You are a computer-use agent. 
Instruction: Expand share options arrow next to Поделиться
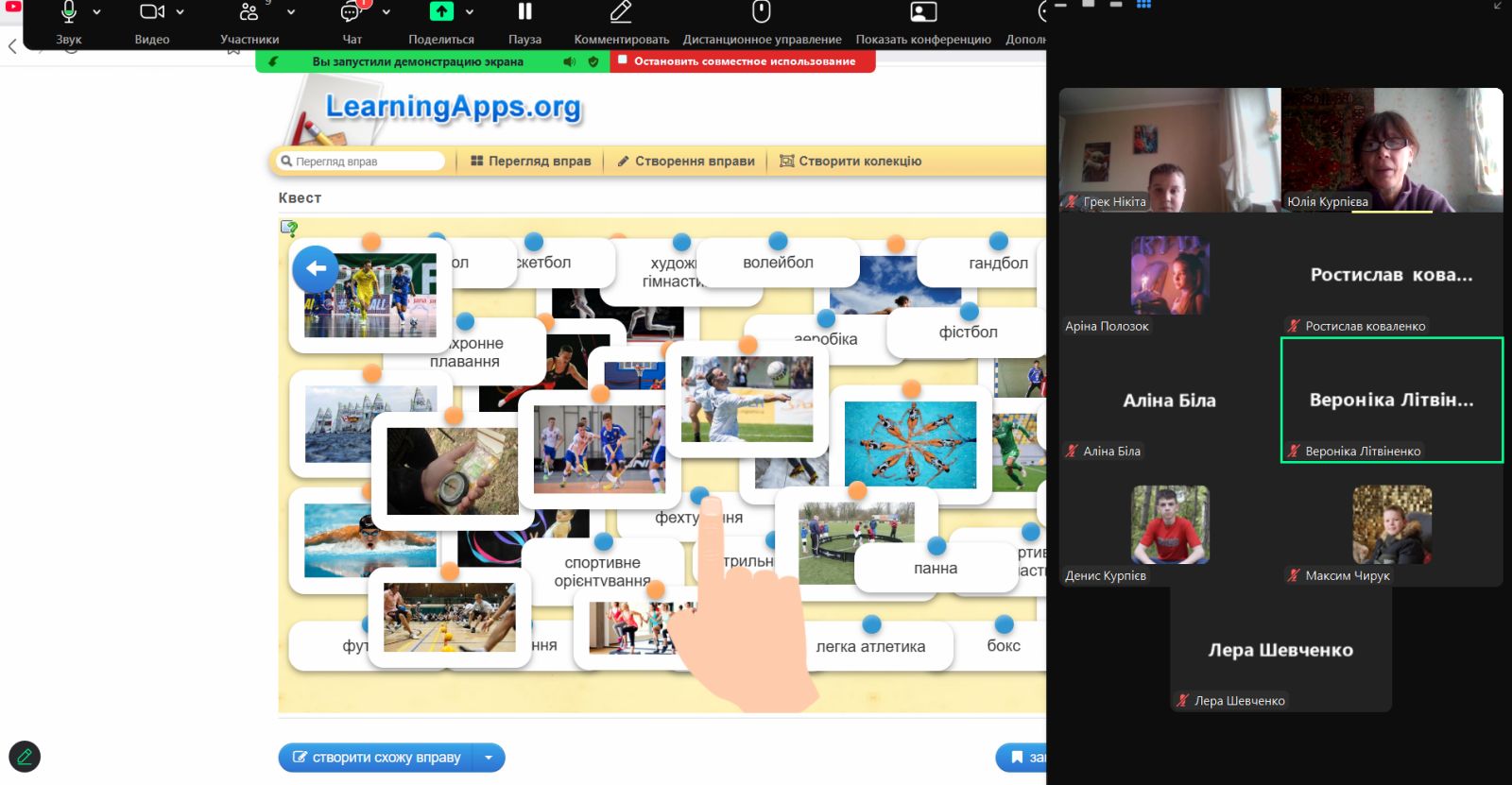(x=470, y=13)
